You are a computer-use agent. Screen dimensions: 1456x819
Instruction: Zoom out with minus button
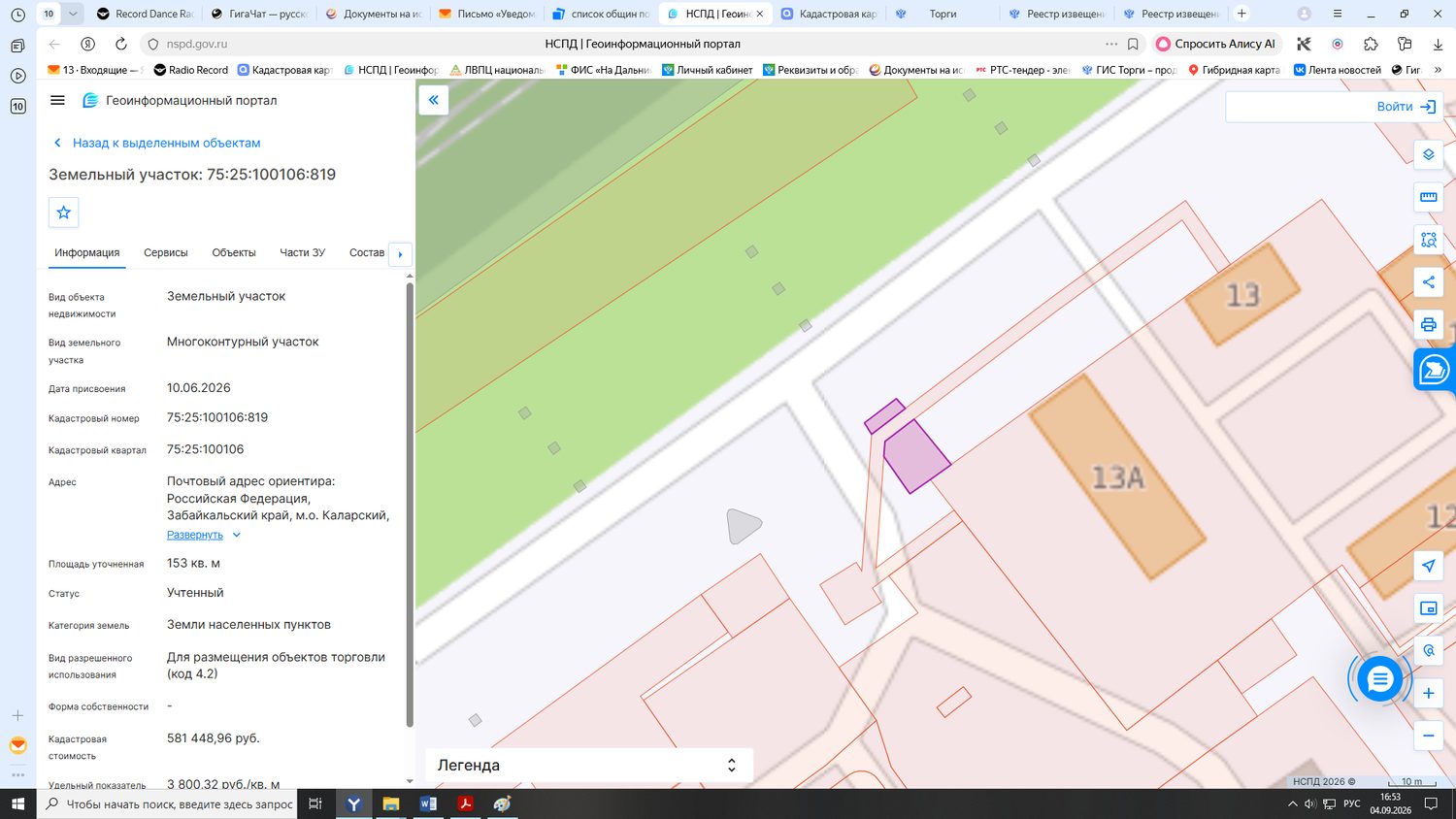tap(1428, 736)
